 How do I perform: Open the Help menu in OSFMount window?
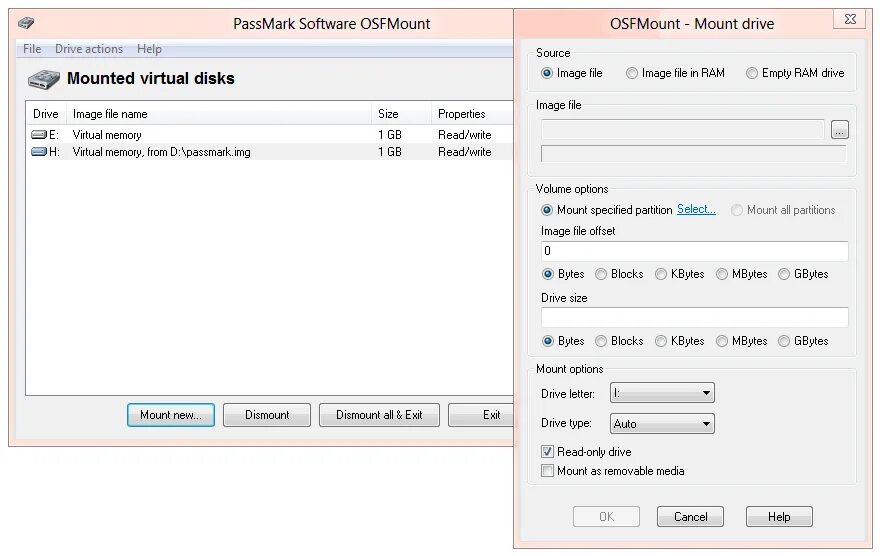point(149,49)
